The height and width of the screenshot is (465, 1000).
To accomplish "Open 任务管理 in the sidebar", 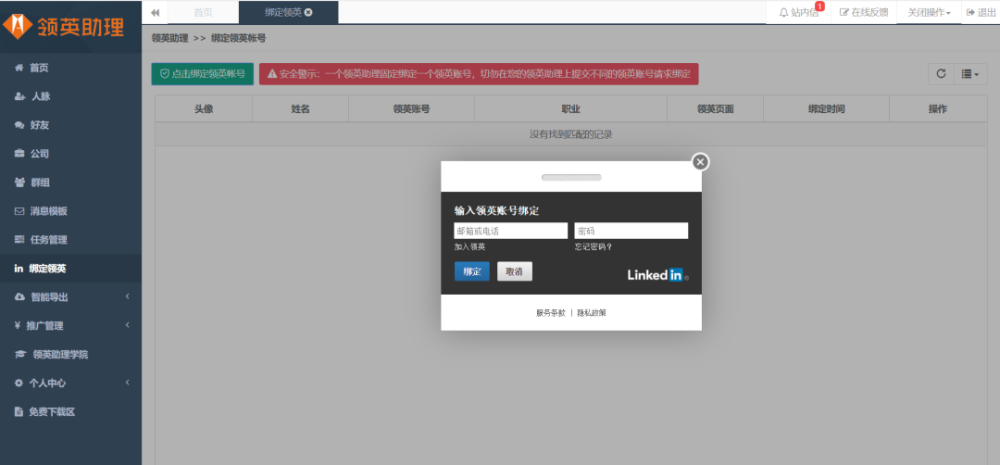I will coord(71,240).
